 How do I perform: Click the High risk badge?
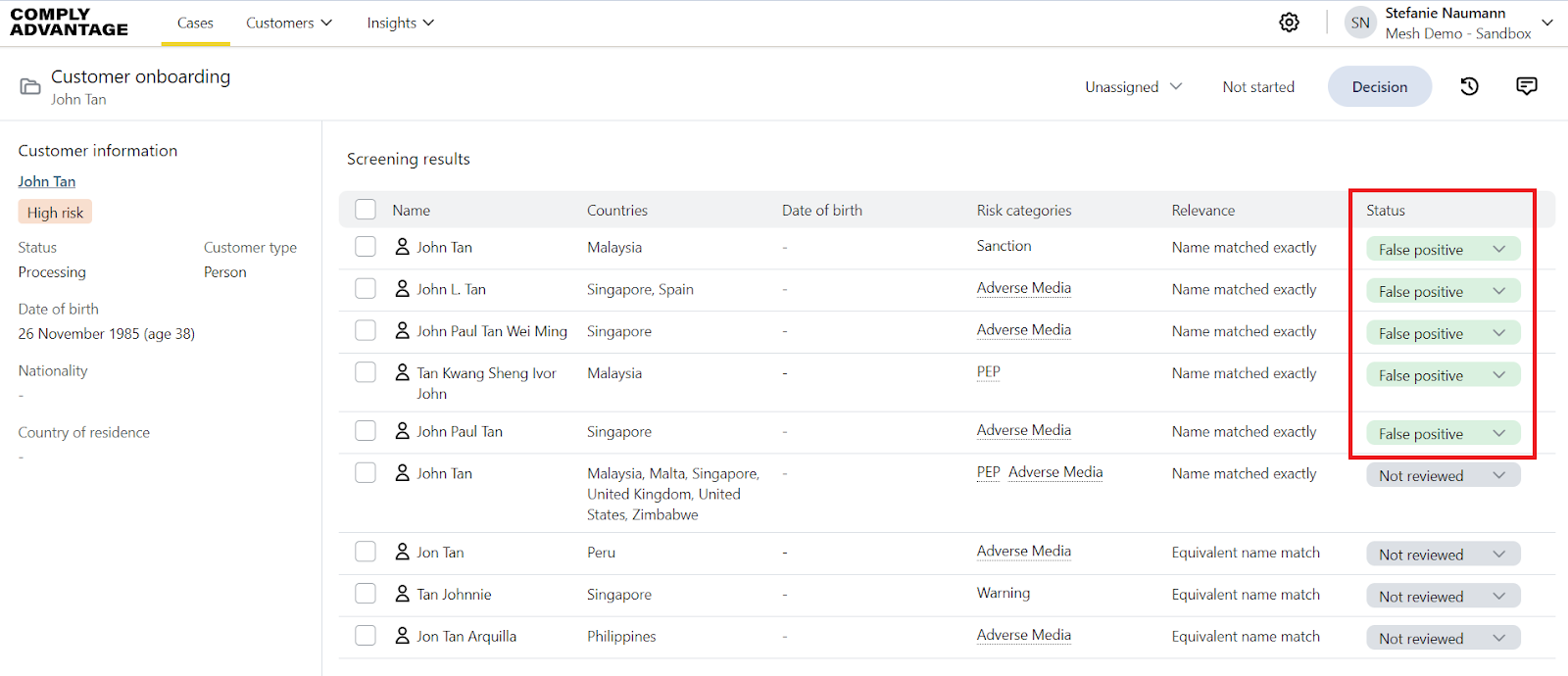click(55, 213)
